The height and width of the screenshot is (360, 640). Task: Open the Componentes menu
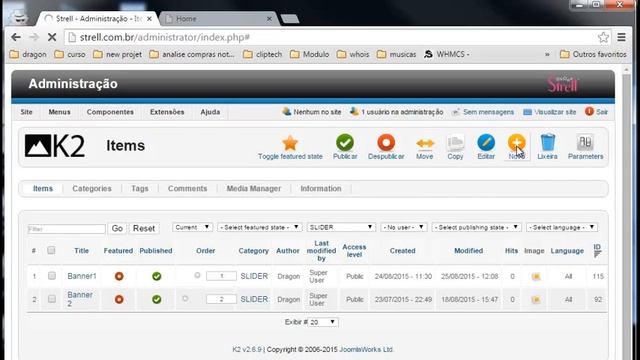coord(110,112)
